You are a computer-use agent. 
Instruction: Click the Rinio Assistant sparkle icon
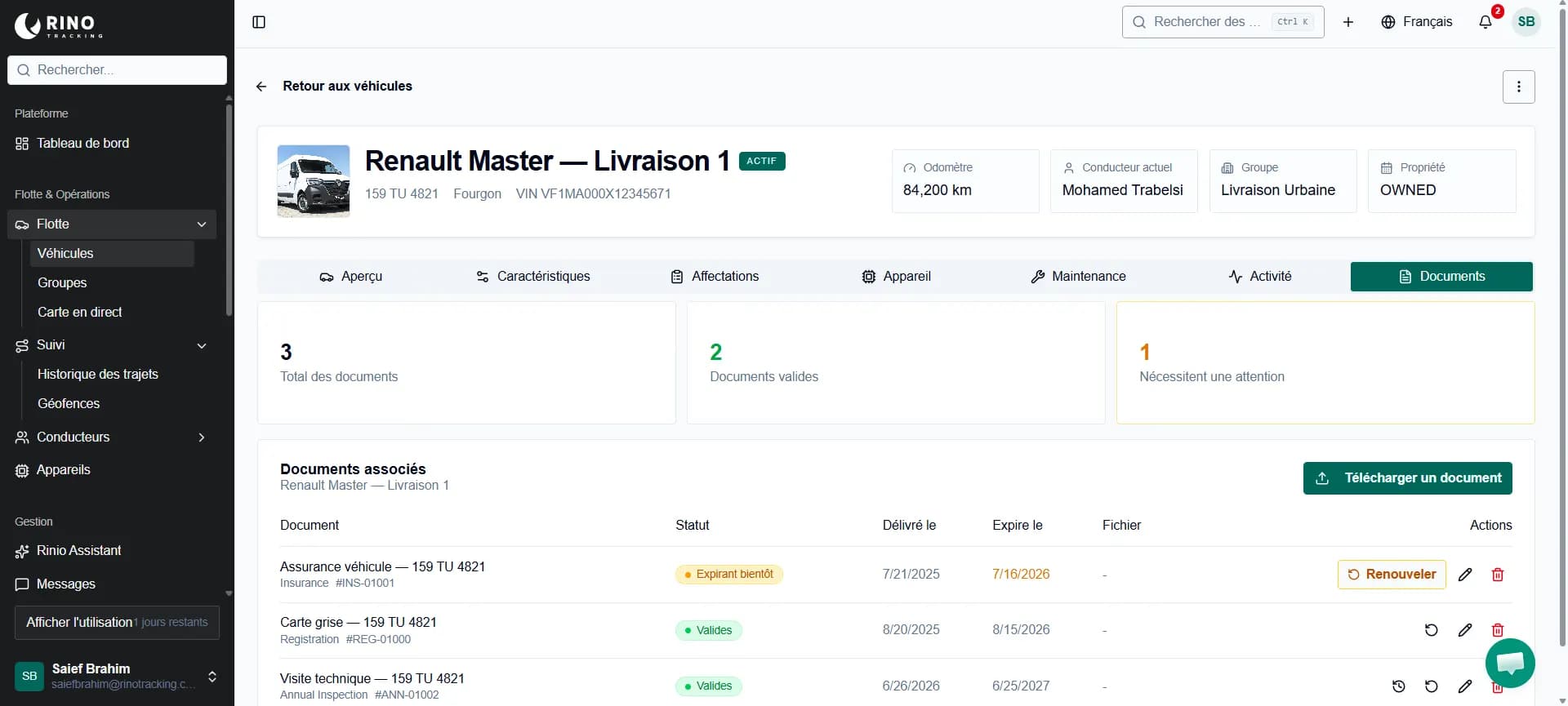point(22,551)
